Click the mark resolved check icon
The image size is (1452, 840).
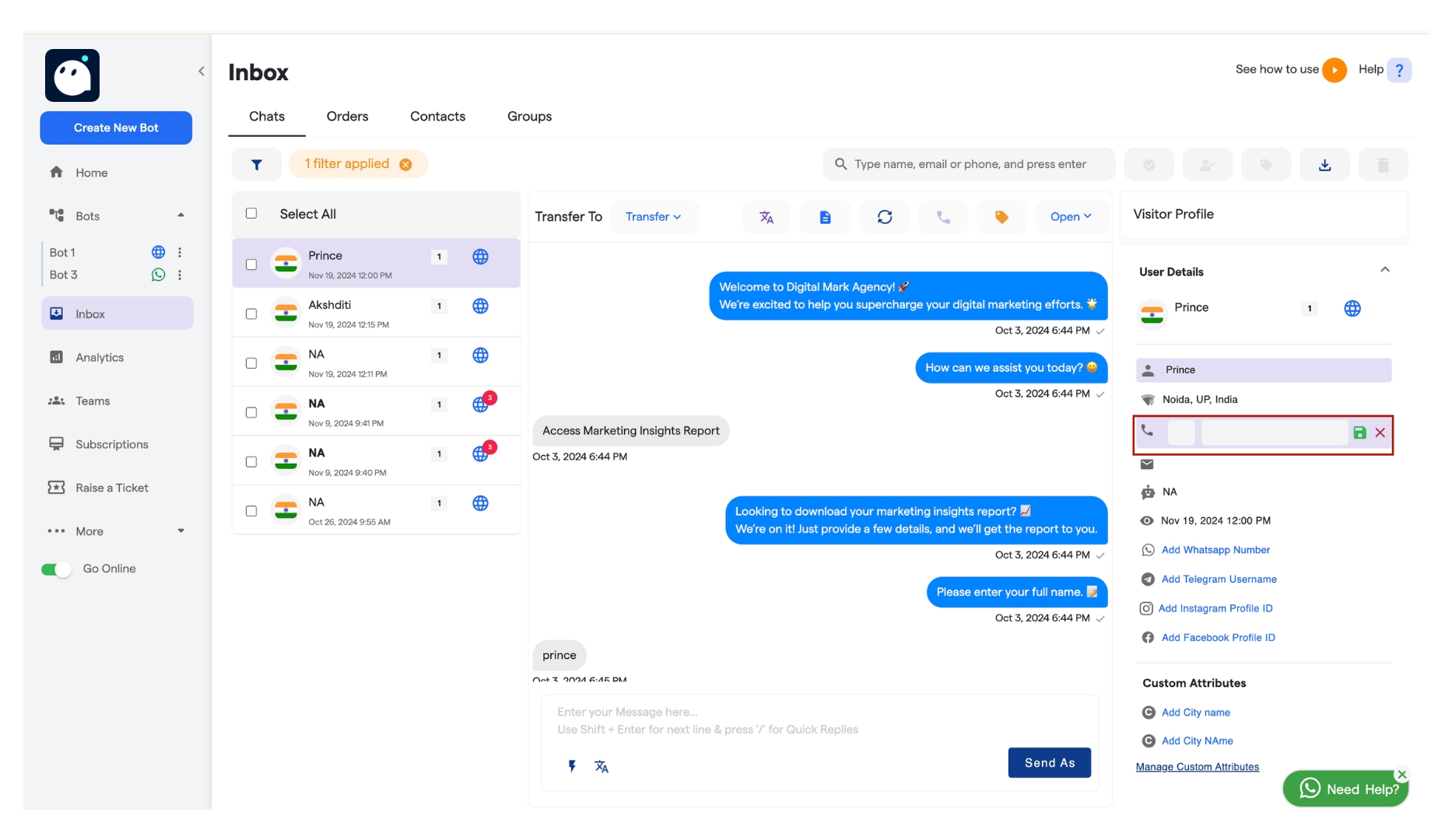(x=1149, y=164)
